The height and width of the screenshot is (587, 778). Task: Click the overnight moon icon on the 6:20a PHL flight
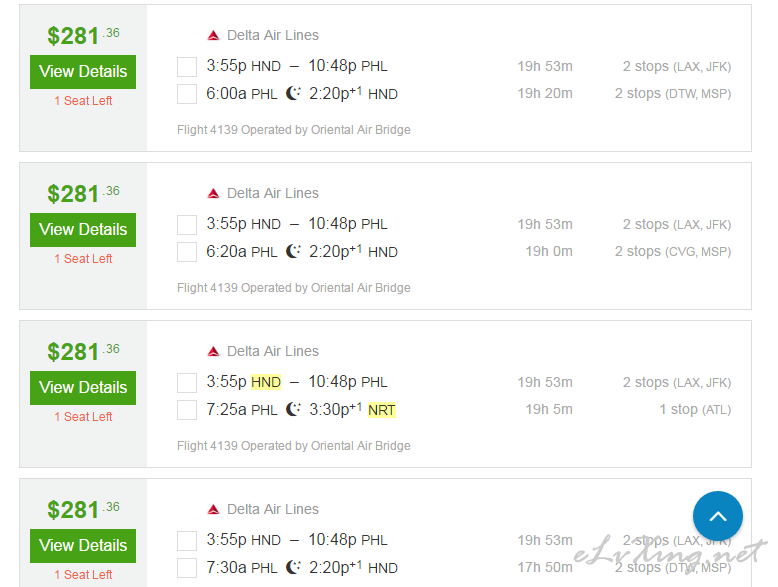pos(293,251)
